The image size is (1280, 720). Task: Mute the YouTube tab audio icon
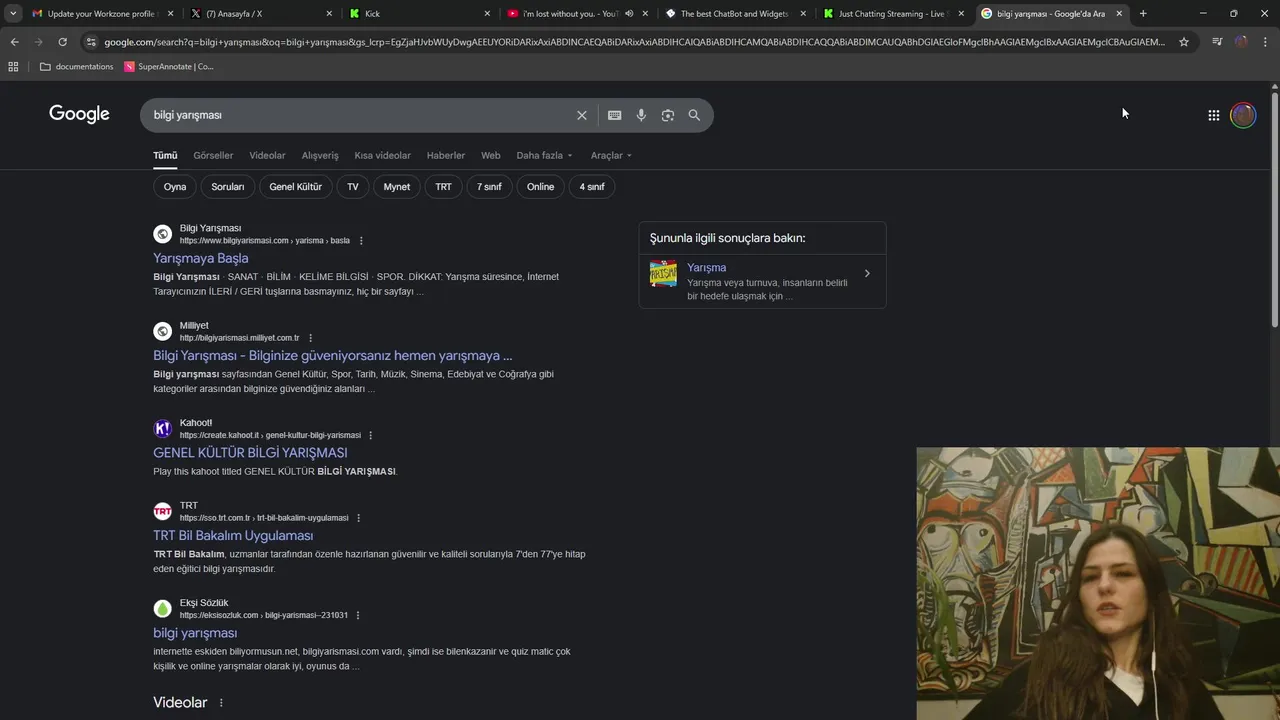click(629, 13)
